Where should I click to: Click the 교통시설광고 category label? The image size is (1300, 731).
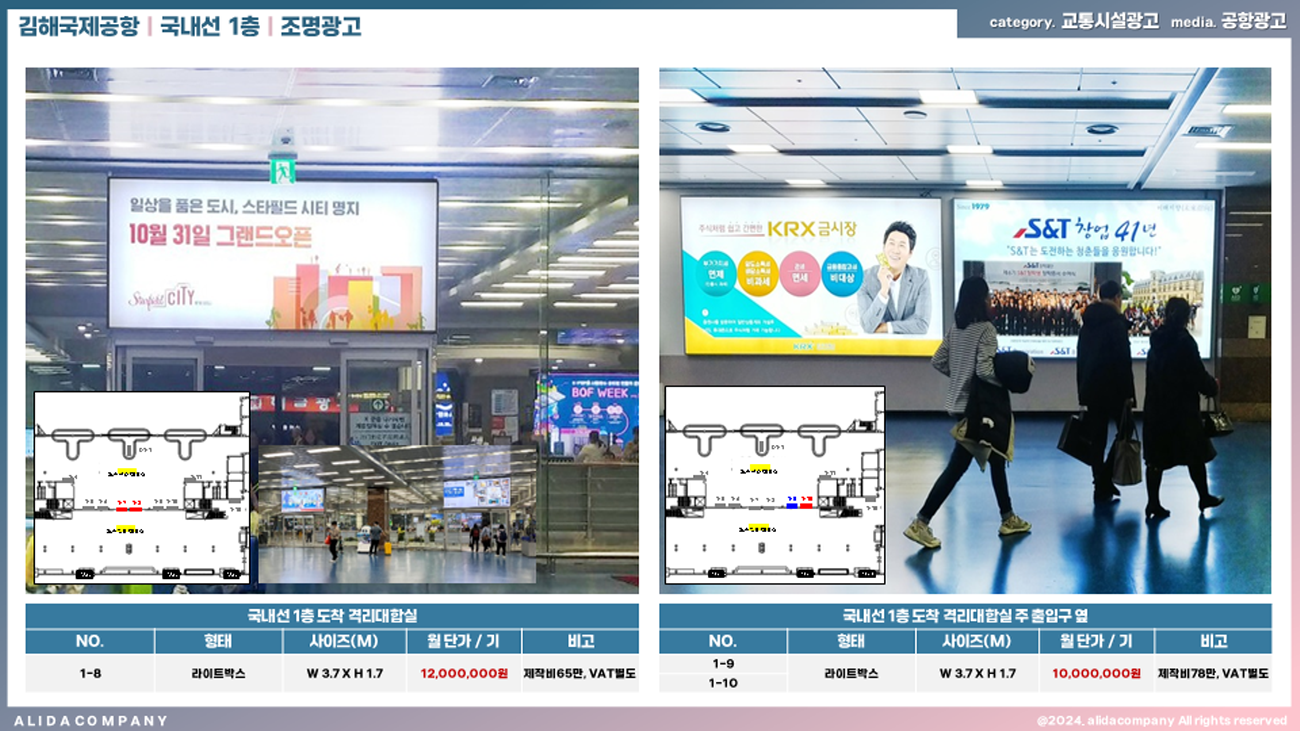(1110, 22)
